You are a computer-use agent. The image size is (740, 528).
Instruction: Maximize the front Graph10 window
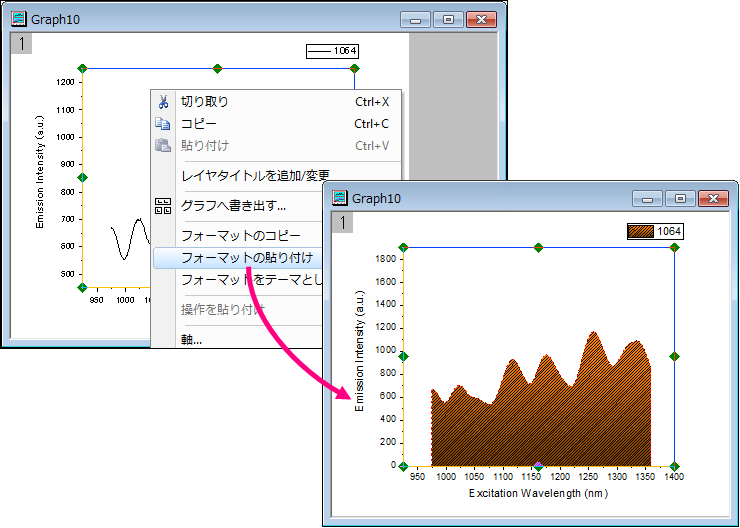(680, 199)
